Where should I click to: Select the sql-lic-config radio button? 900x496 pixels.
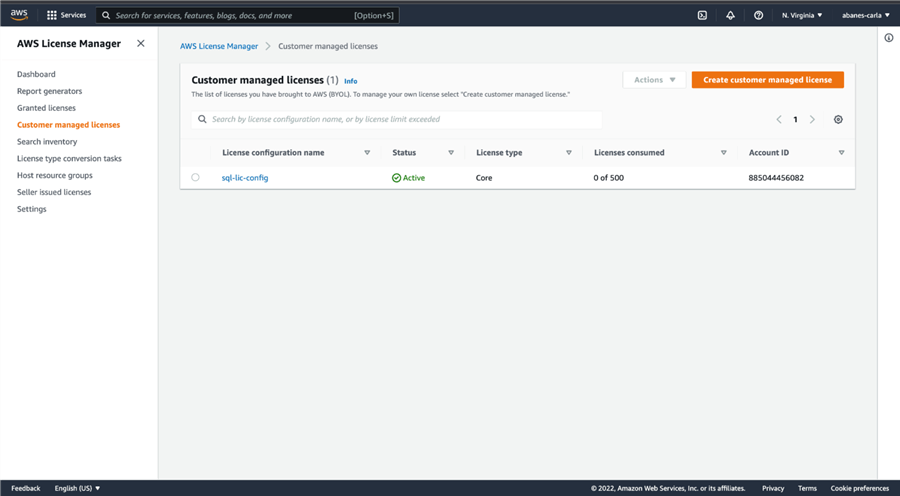point(195,177)
